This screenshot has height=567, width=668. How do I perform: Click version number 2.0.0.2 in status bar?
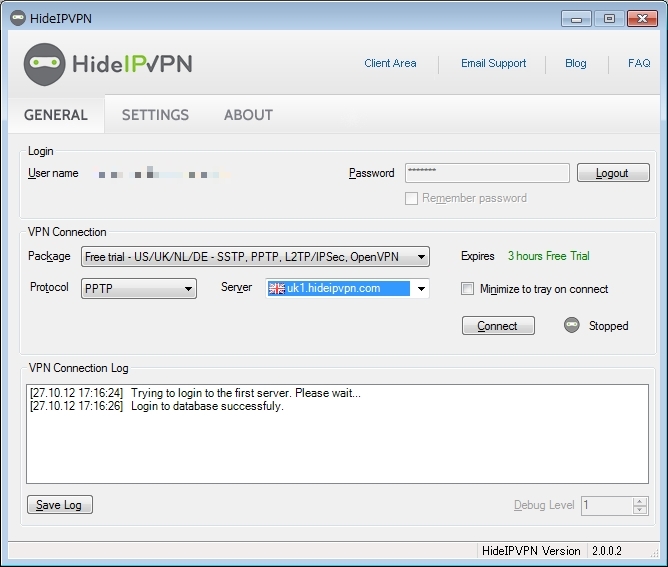coord(607,551)
